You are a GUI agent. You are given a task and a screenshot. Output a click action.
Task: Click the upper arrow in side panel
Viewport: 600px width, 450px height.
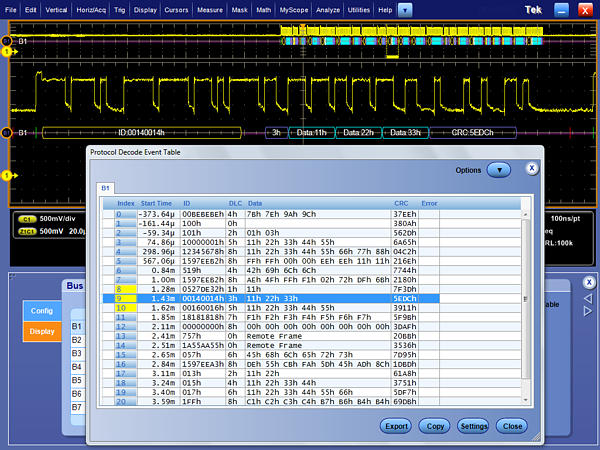(588, 298)
